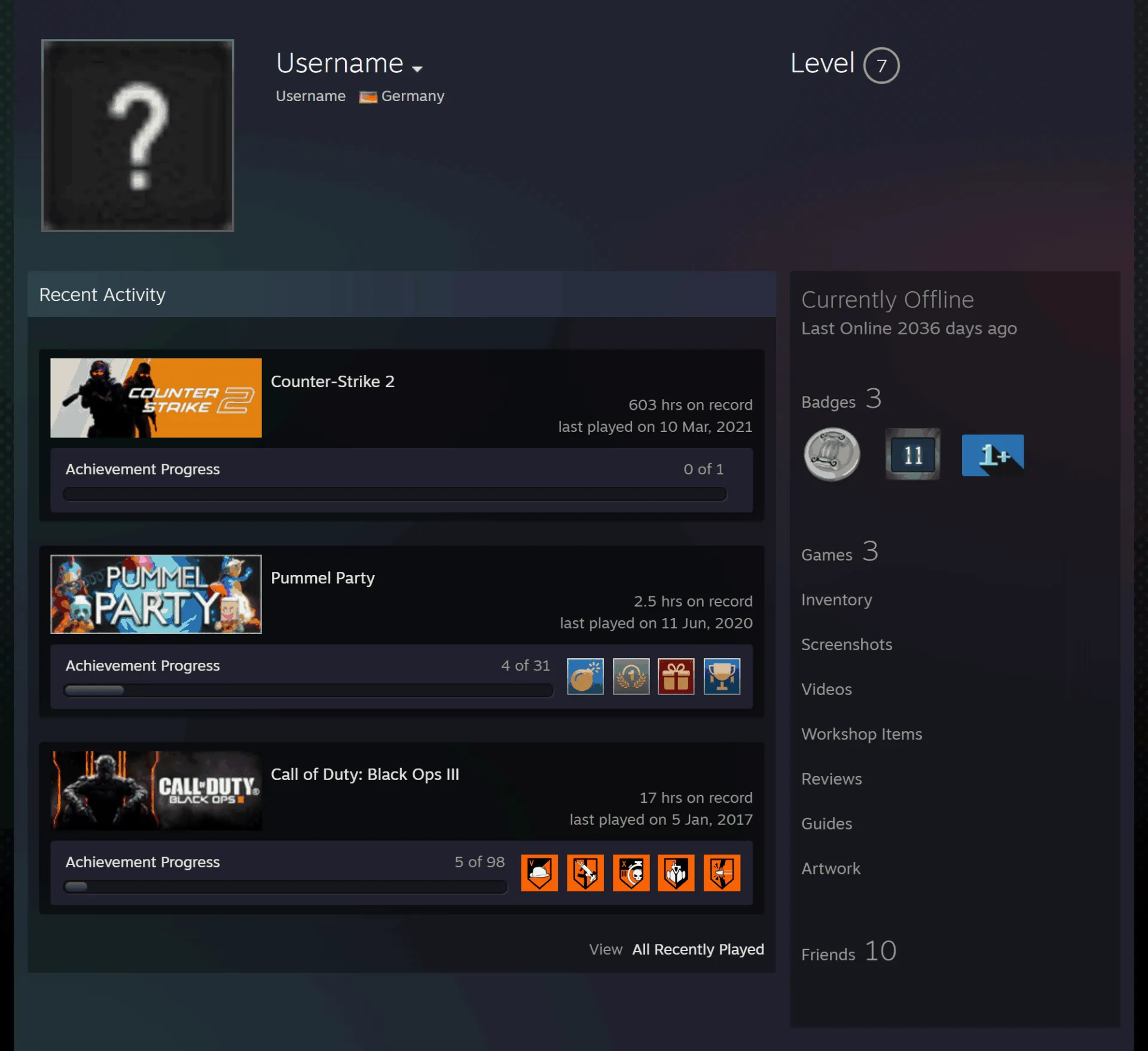Click the '603 hrs on record' text
The image size is (1148, 1051).
click(690, 405)
